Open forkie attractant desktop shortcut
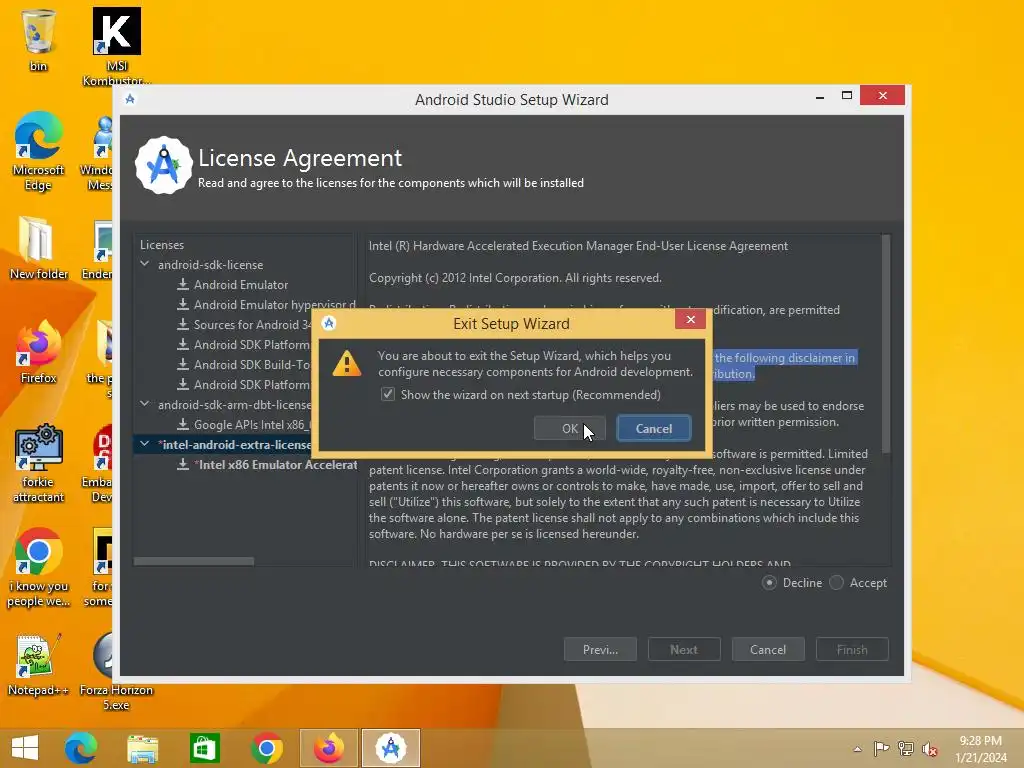 click(38, 464)
